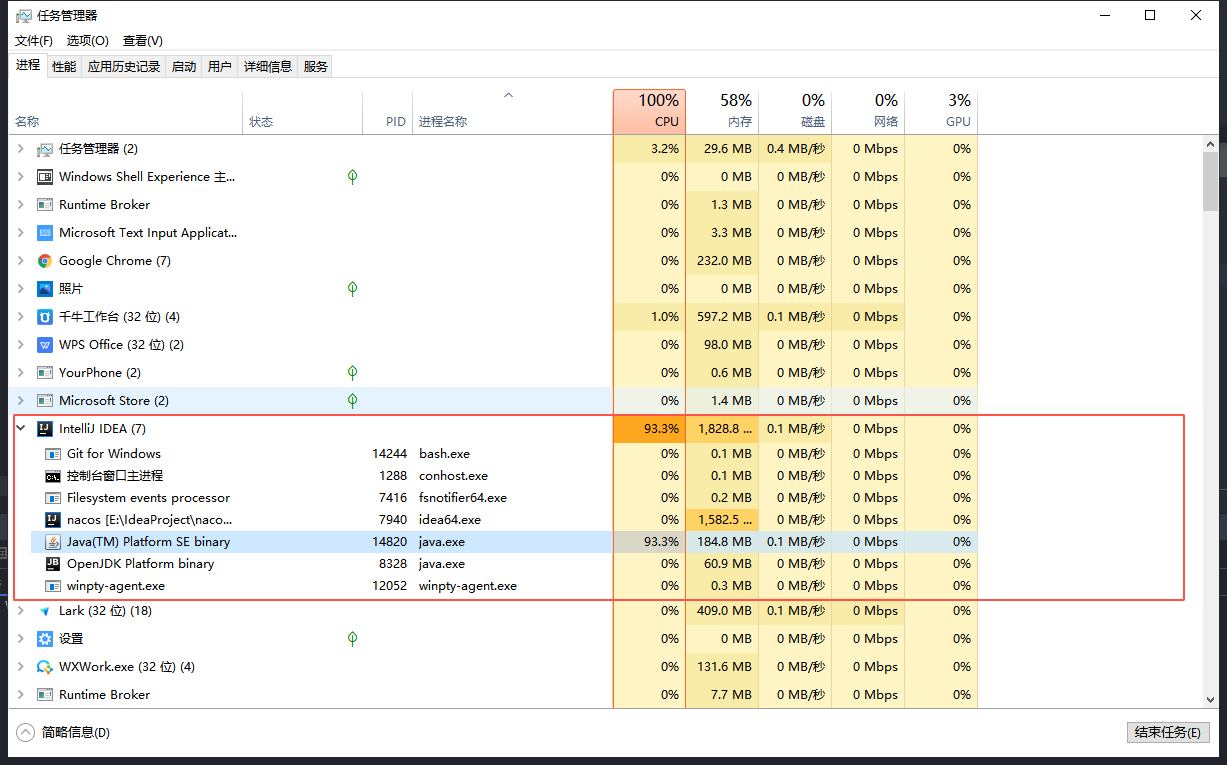1227x765 pixels.
Task: Sort by the CPU column header
Action: pyautogui.click(x=649, y=111)
